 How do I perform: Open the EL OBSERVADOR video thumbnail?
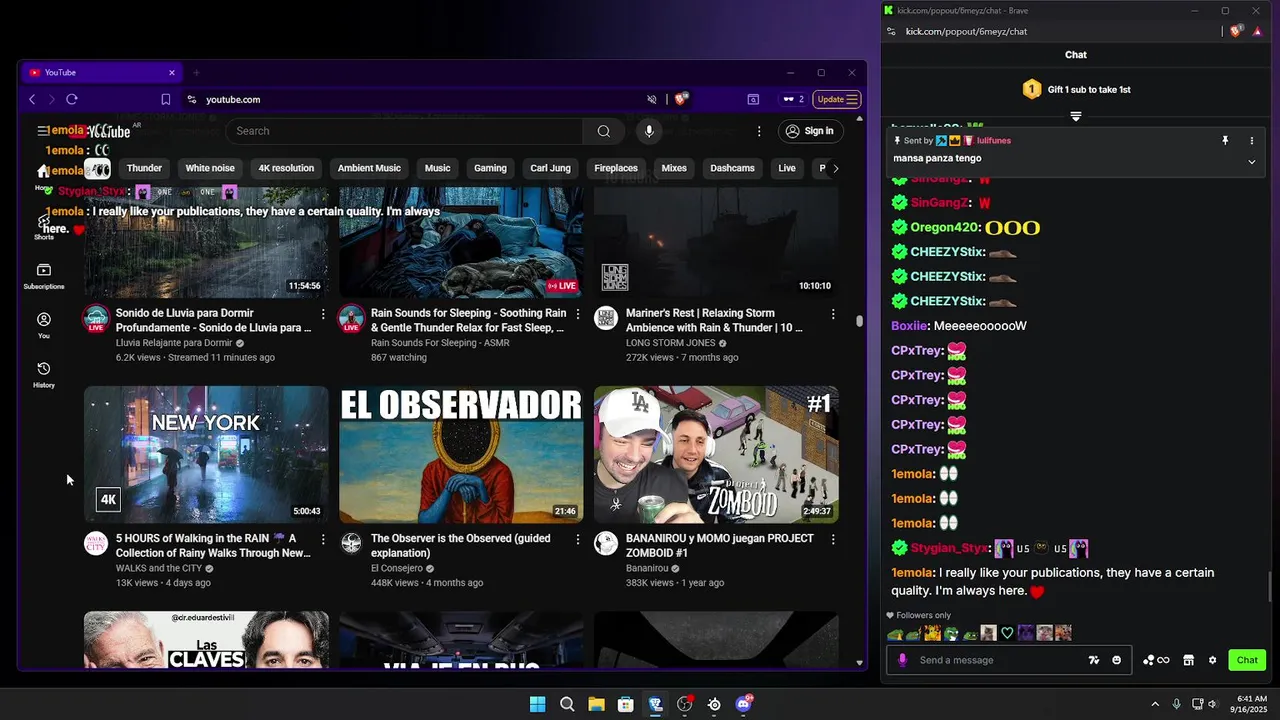click(461, 455)
